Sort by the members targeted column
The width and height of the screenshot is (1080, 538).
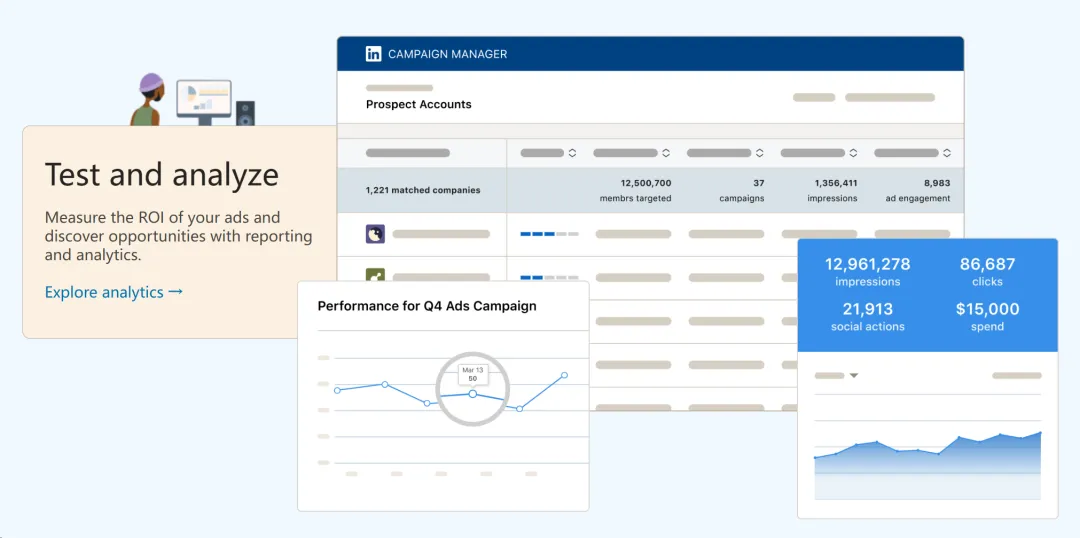point(666,153)
